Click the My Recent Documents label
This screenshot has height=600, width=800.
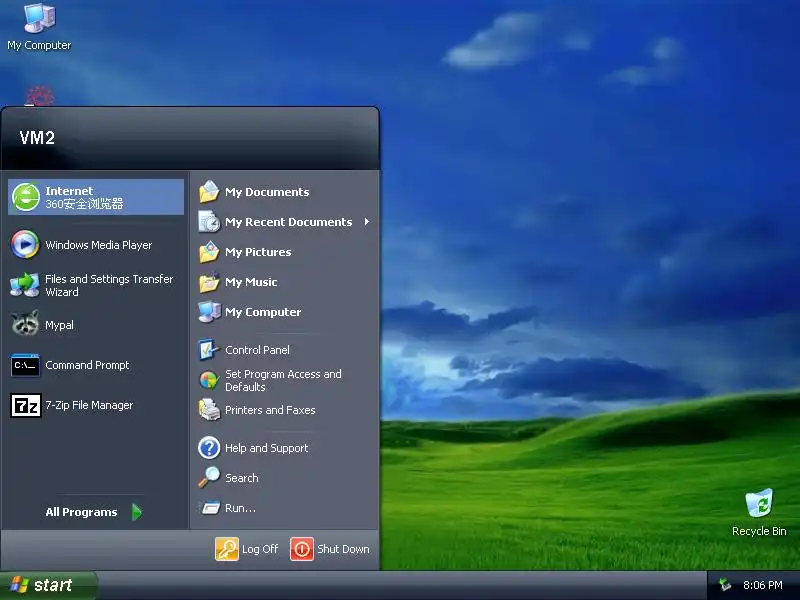pyautogui.click(x=288, y=222)
